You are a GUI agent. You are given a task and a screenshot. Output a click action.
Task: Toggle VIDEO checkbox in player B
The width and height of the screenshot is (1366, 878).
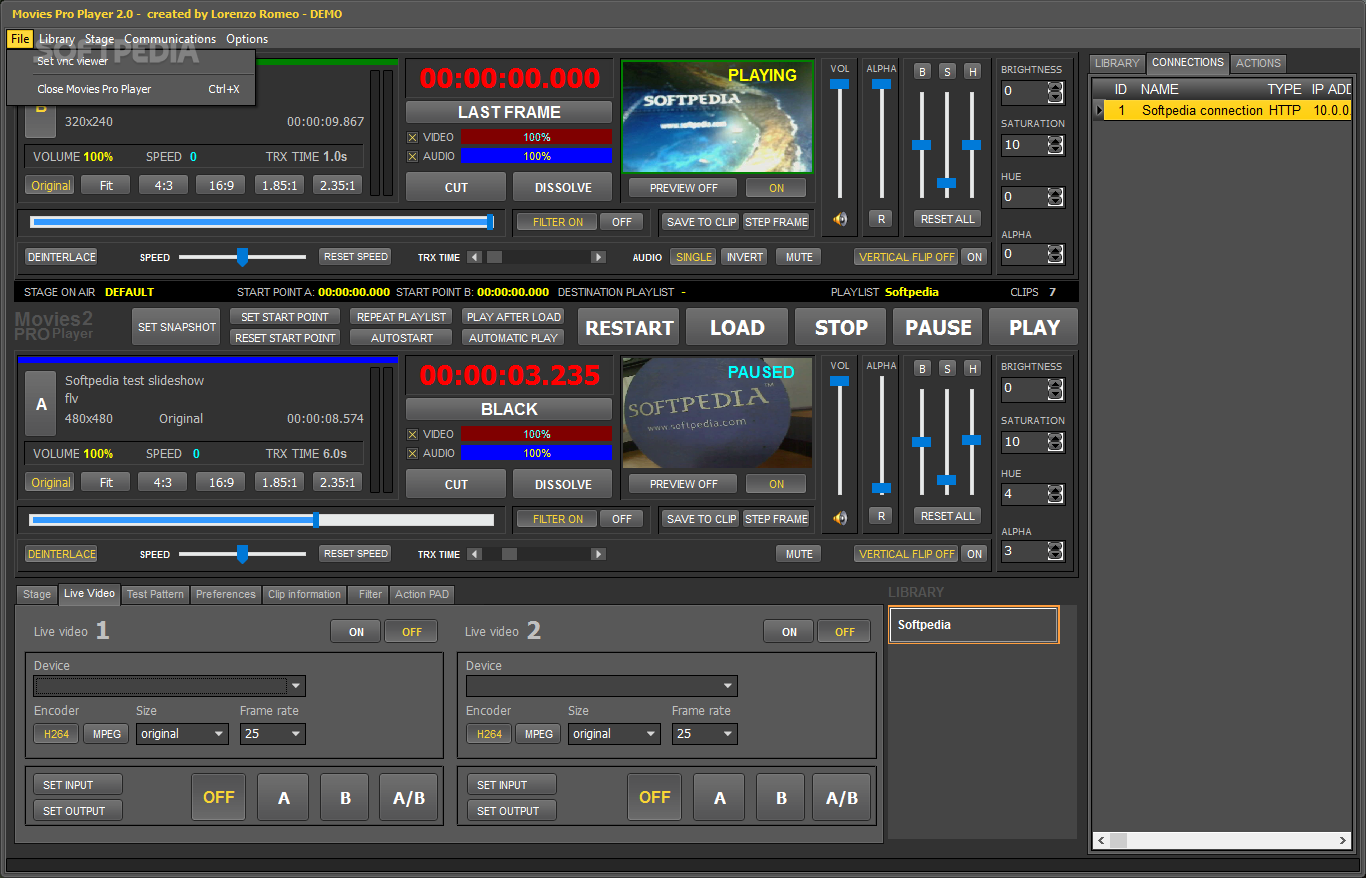coord(413,137)
